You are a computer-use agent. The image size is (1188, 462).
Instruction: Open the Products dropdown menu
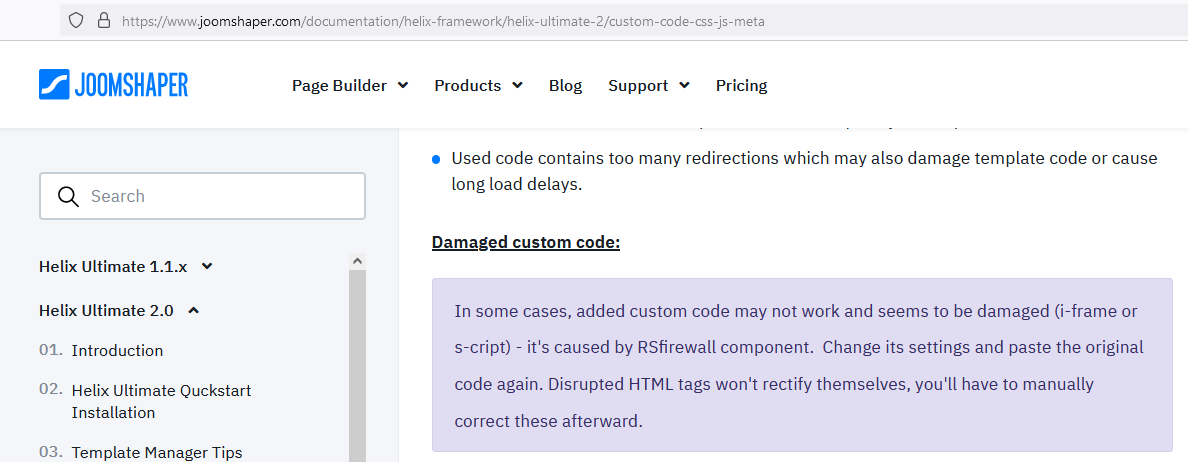(478, 86)
